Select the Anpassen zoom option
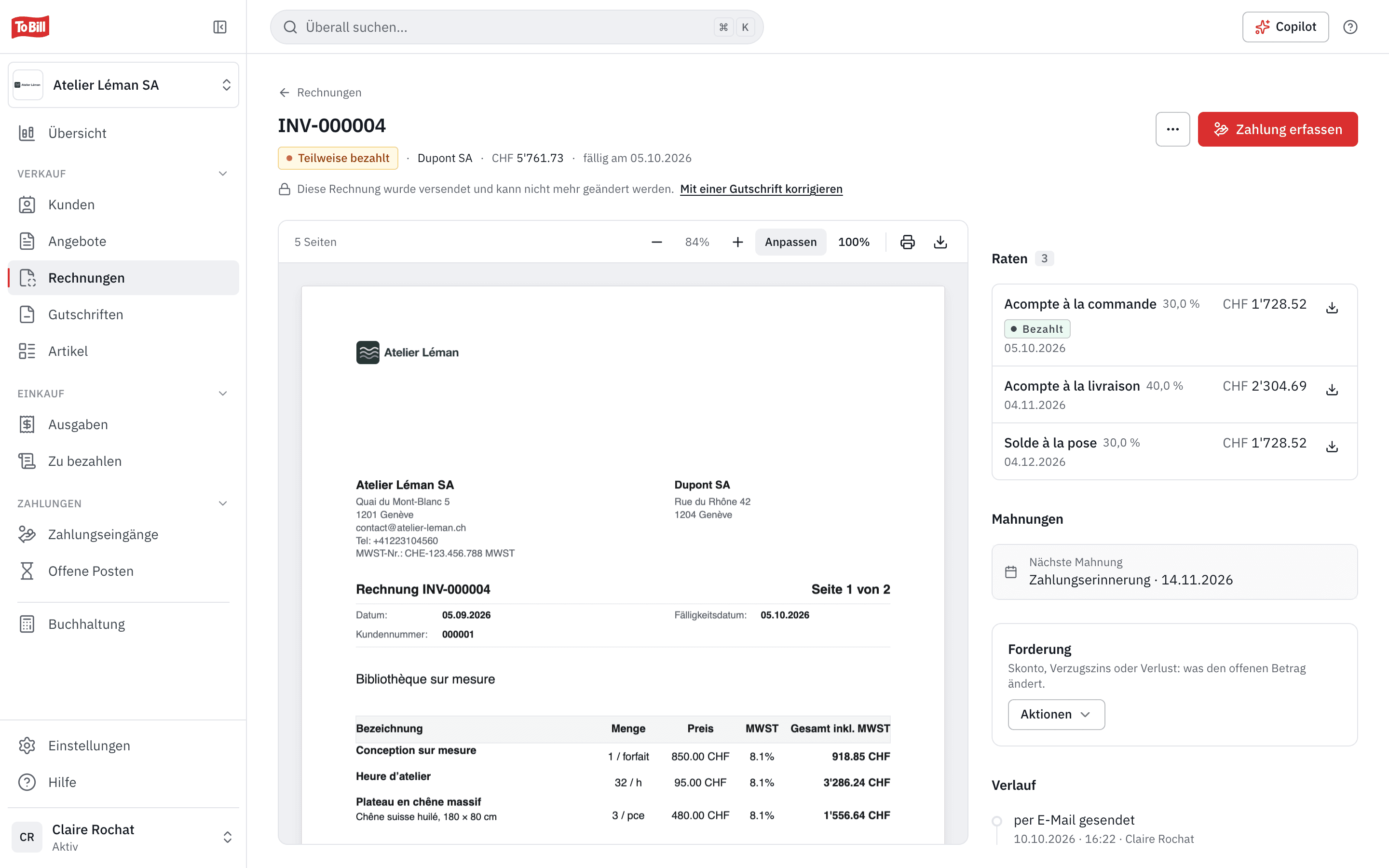 tap(790, 242)
